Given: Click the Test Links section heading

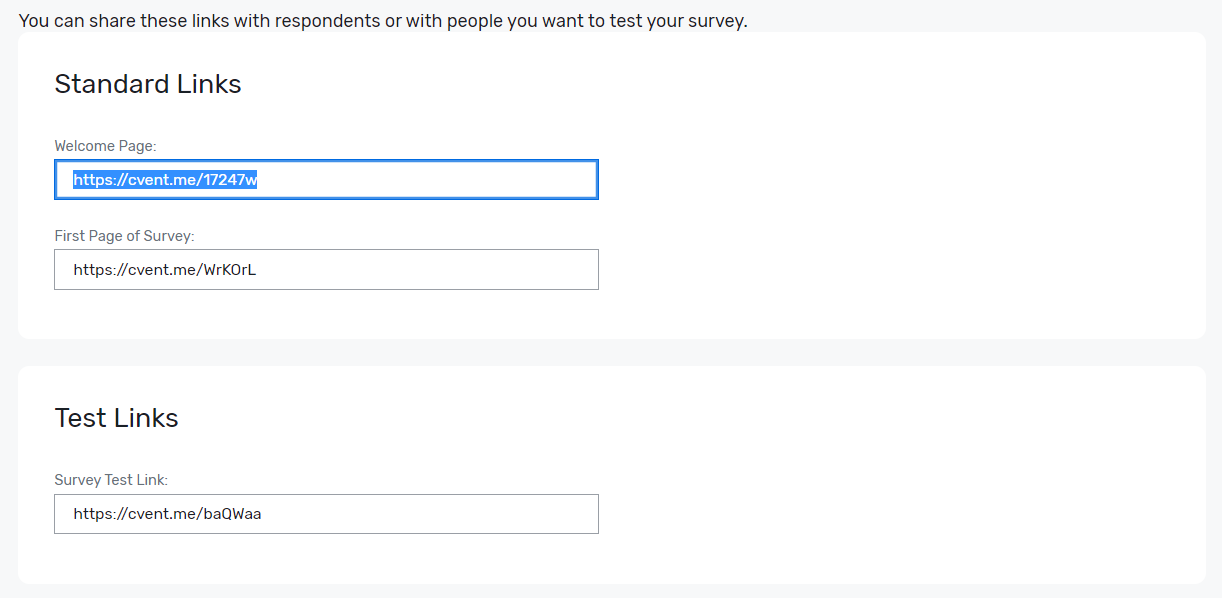Looking at the screenshot, I should coord(116,418).
